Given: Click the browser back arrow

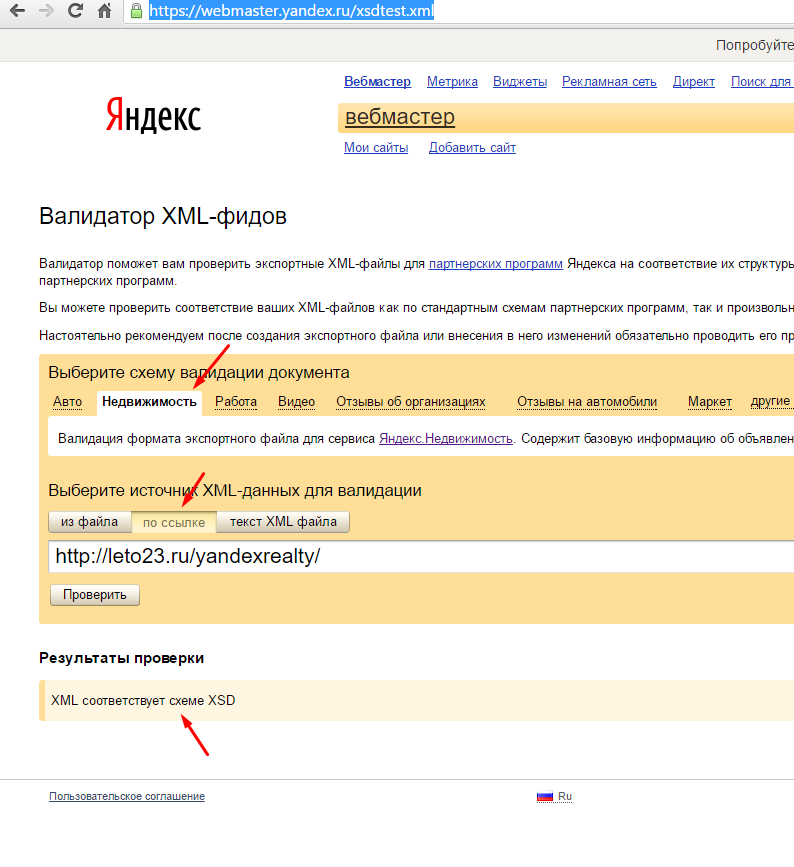Looking at the screenshot, I should 18,11.
